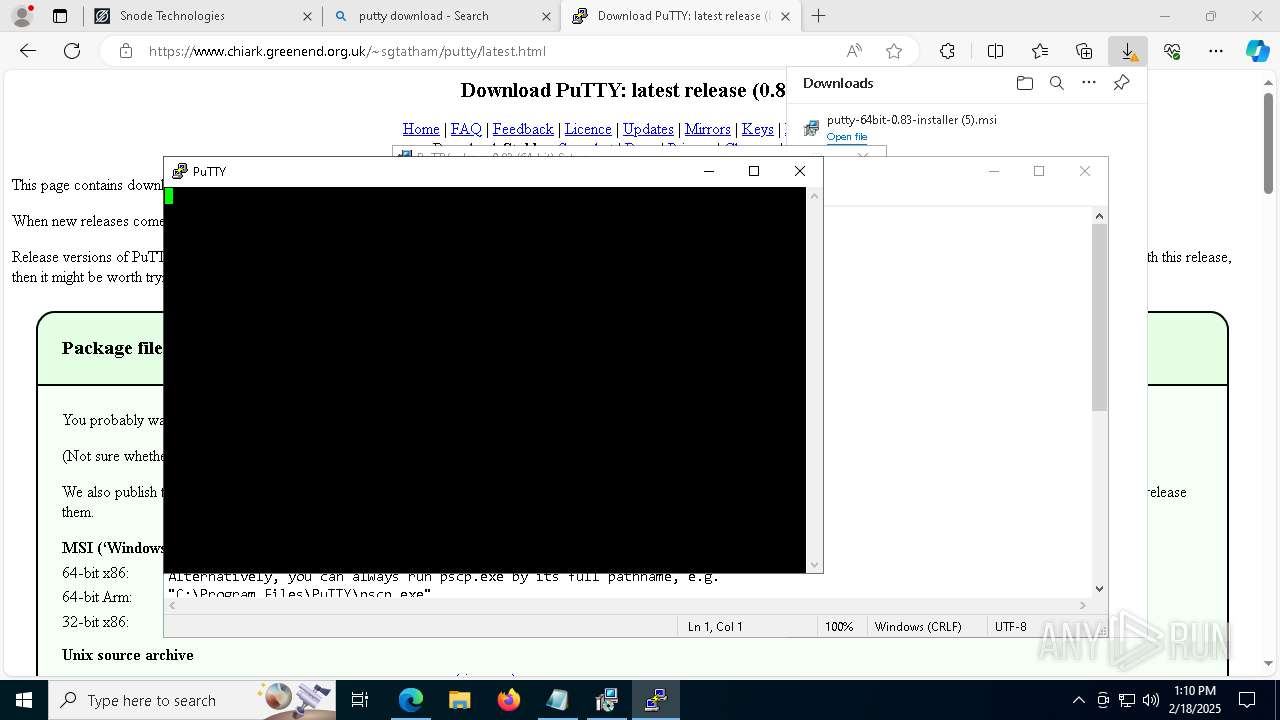Image resolution: width=1280 pixels, height=720 pixels.
Task: Go back to the previous page
Action: [28, 51]
